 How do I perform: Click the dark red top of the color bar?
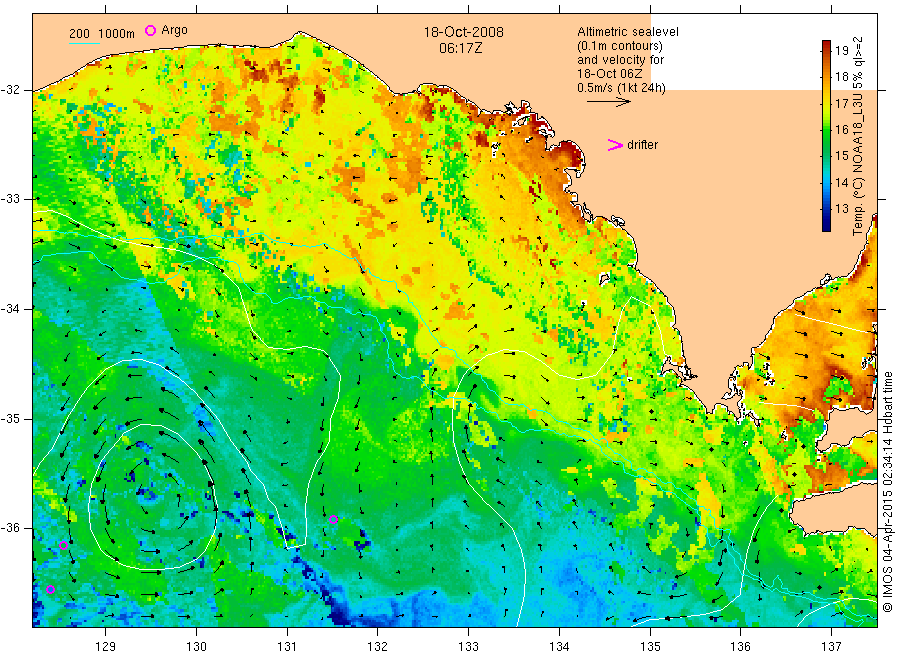point(826,45)
